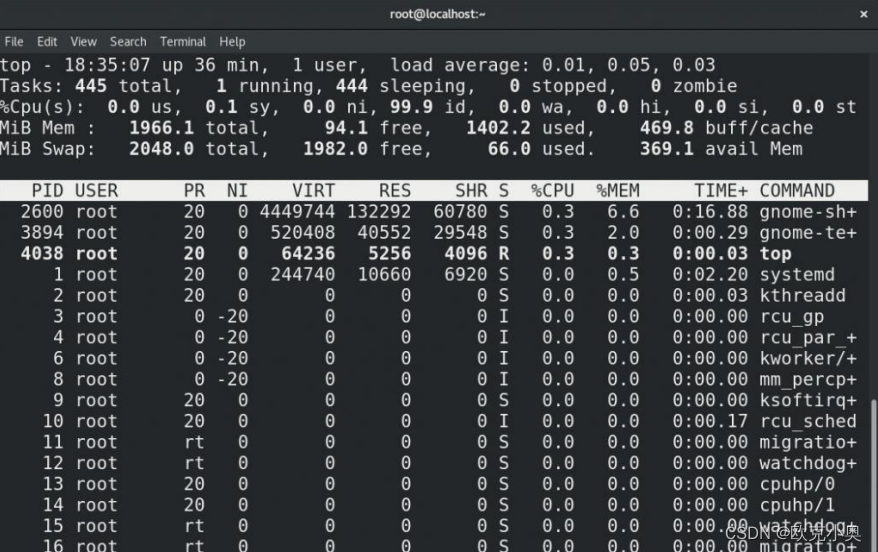This screenshot has width=878, height=552.
Task: Click the PID column header
Action: point(48,190)
